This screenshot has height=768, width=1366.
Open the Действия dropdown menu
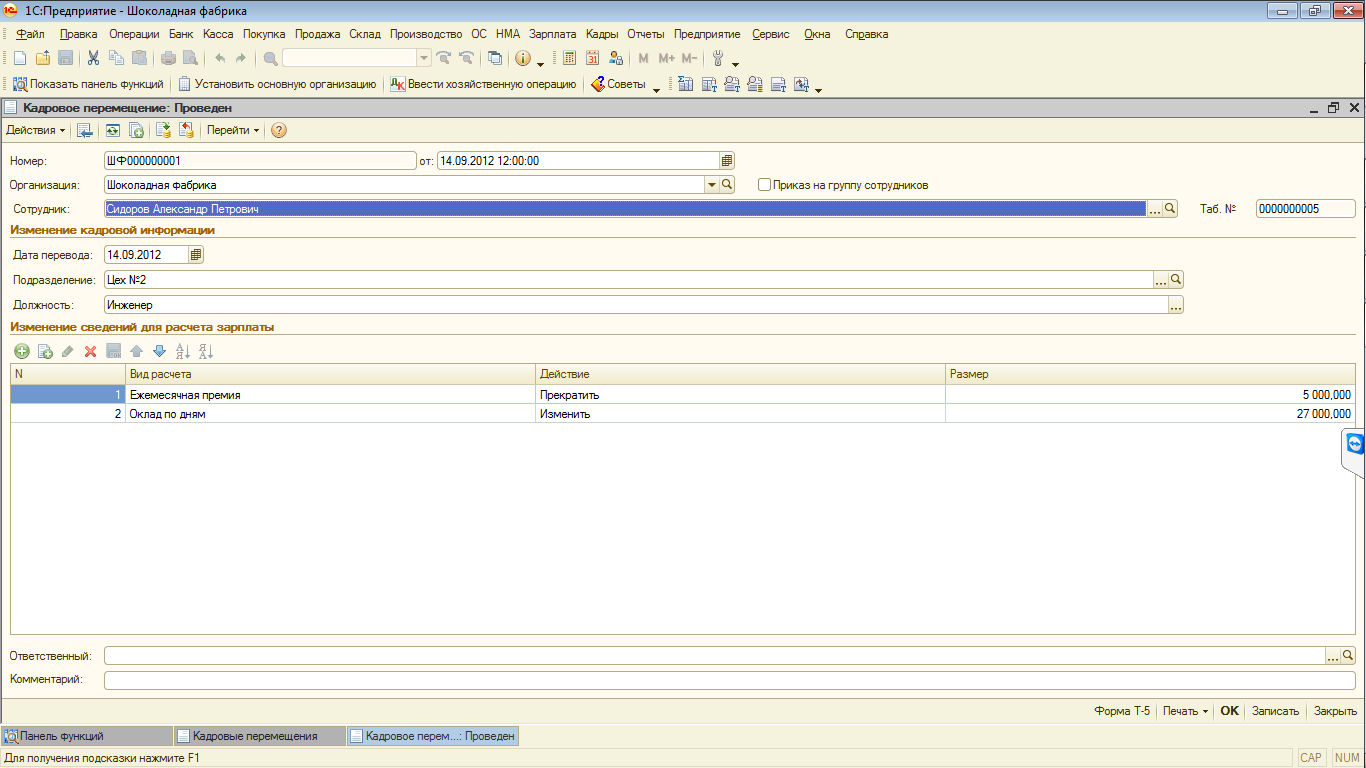click(36, 130)
